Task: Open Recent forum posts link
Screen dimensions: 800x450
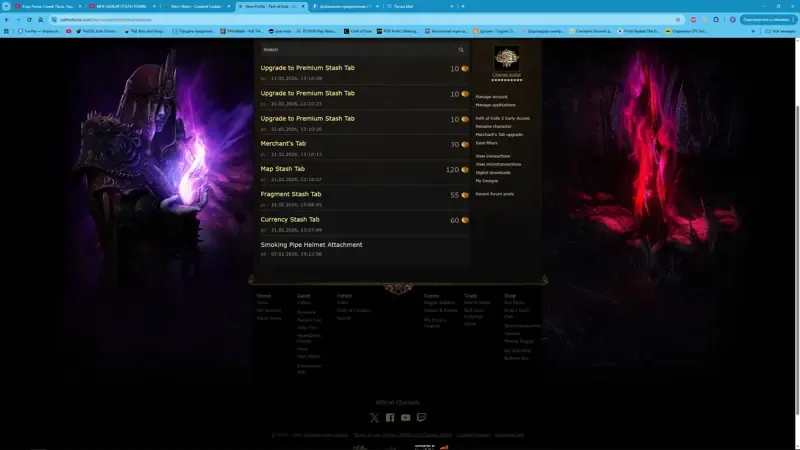Action: (x=495, y=194)
